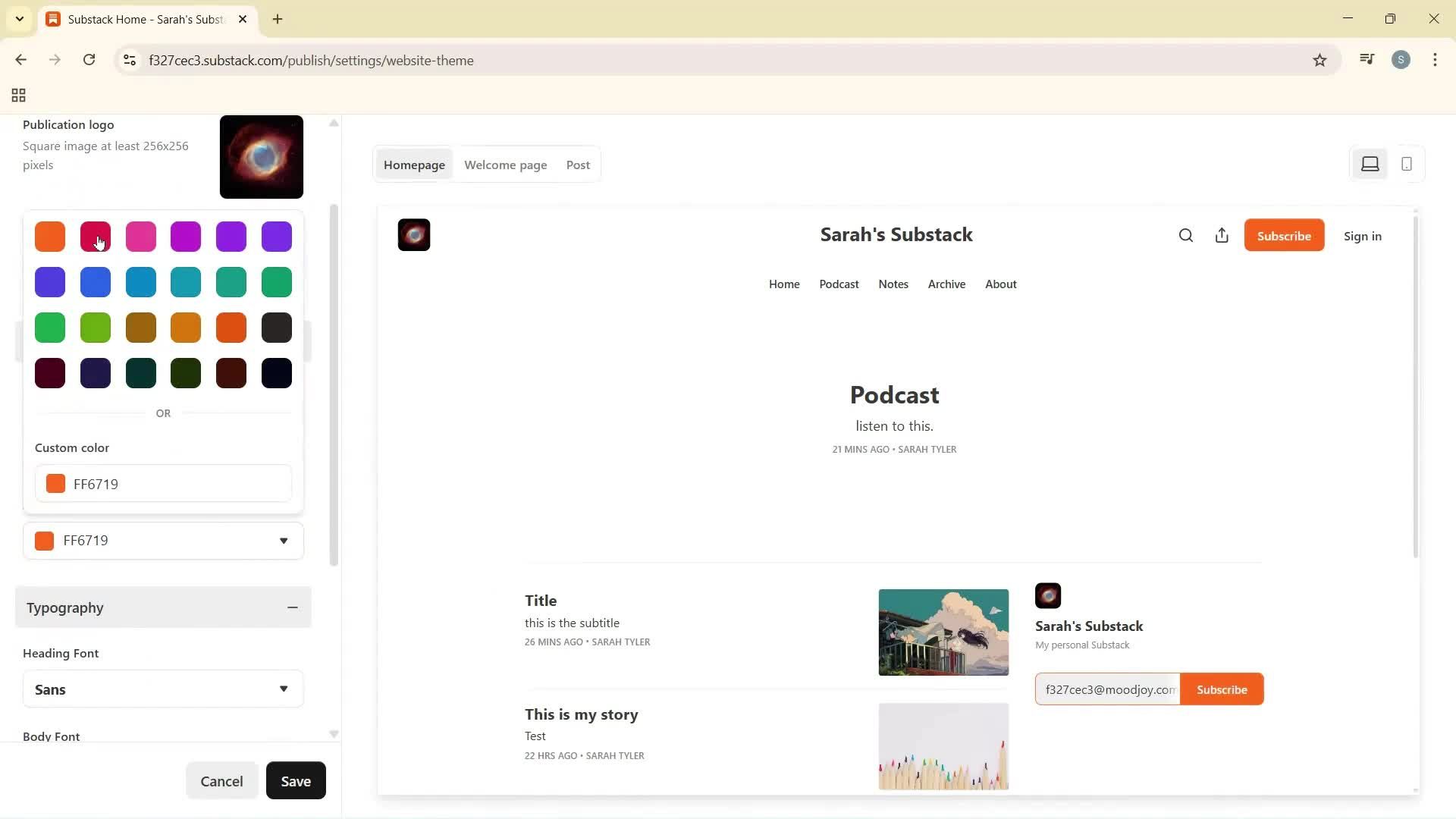Screen dimensions: 1456x819
Task: Bookmark this page with star icon
Action: click(1319, 61)
